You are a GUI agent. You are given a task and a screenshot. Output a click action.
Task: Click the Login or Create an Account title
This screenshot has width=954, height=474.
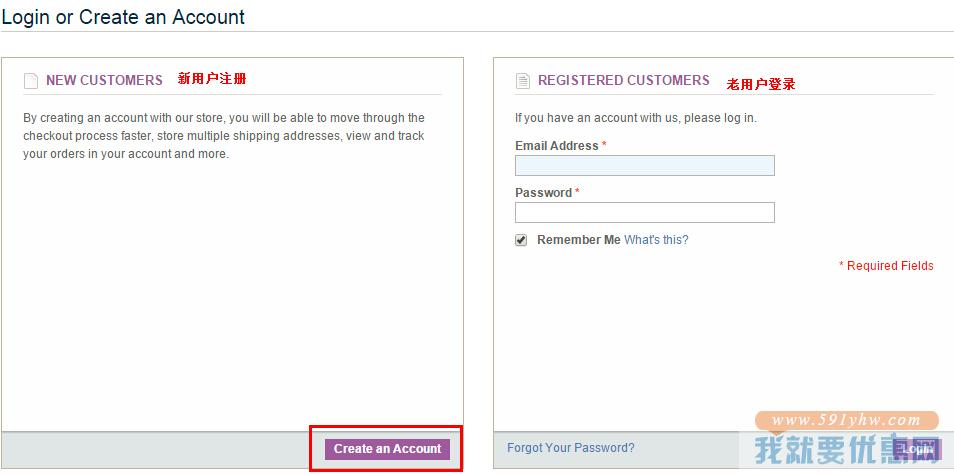tap(124, 16)
